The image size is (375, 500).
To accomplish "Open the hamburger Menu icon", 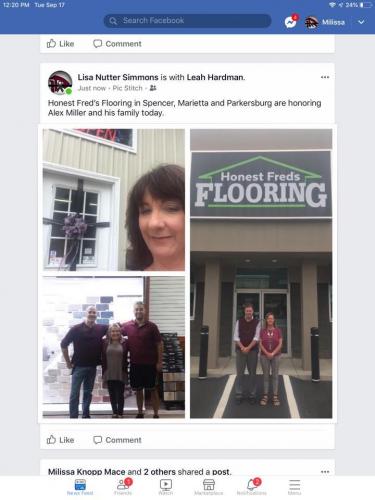I will coord(294,486).
